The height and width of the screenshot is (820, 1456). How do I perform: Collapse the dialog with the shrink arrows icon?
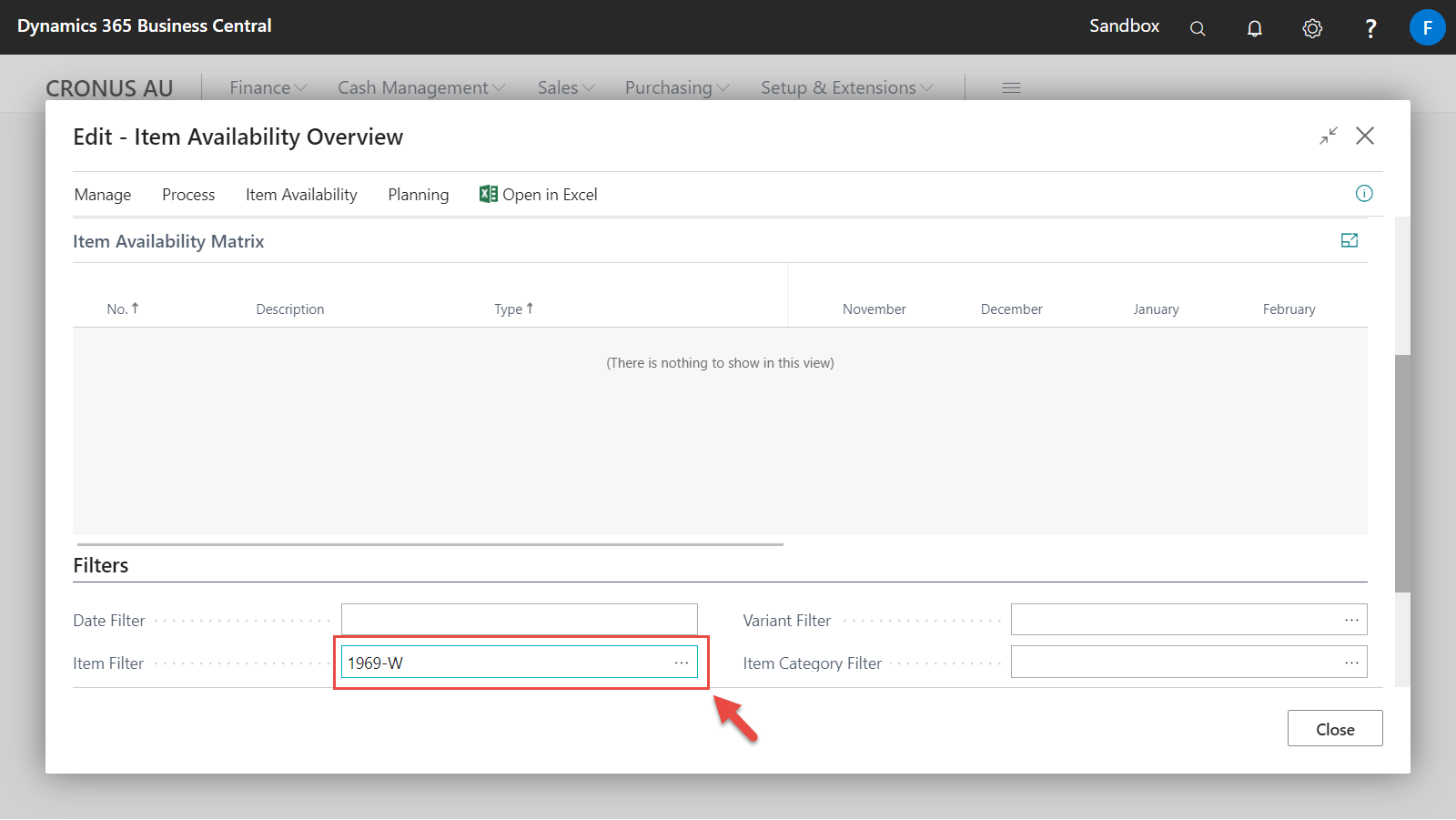click(x=1329, y=136)
